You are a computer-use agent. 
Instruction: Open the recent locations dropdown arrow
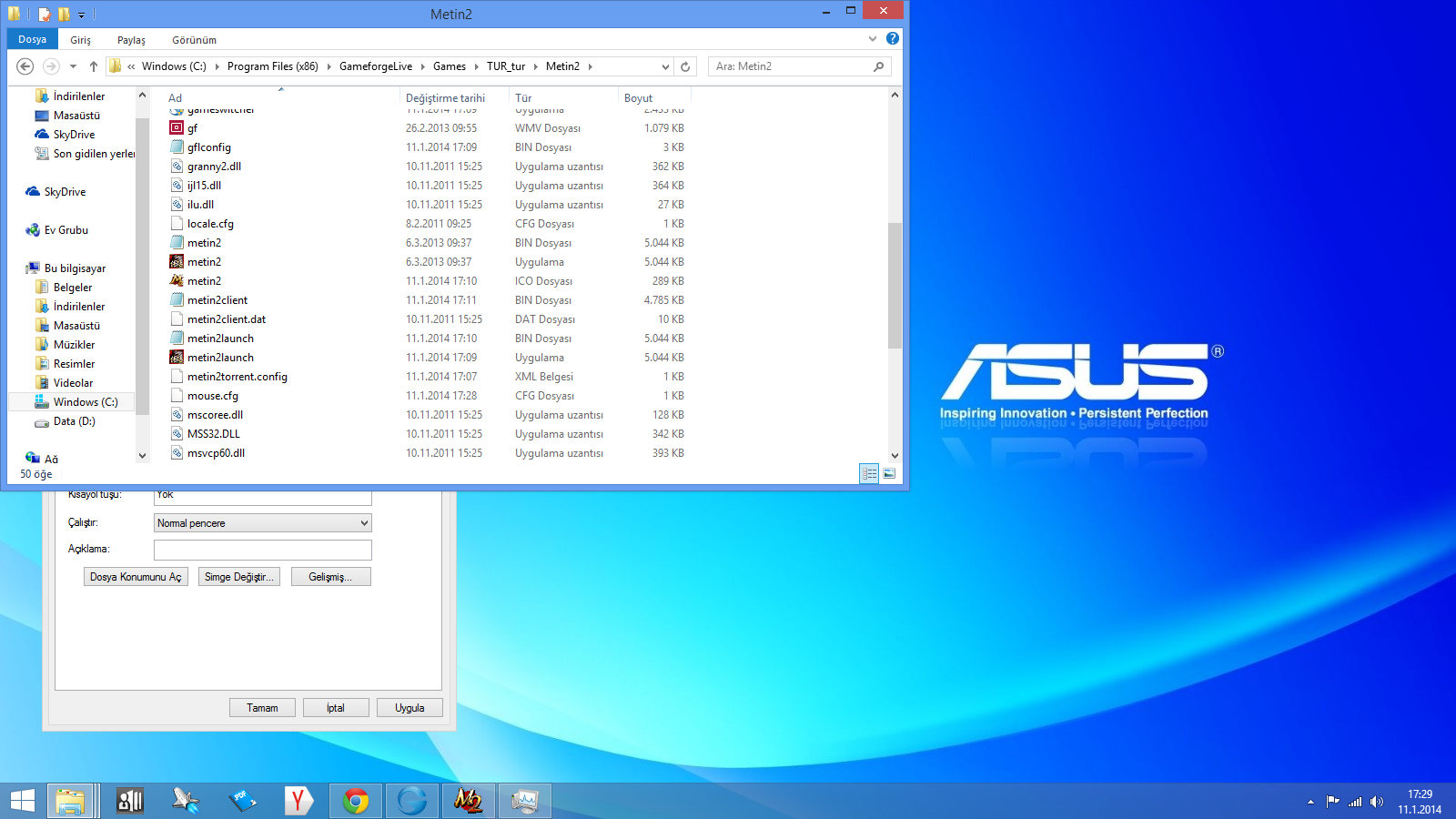pos(73,66)
